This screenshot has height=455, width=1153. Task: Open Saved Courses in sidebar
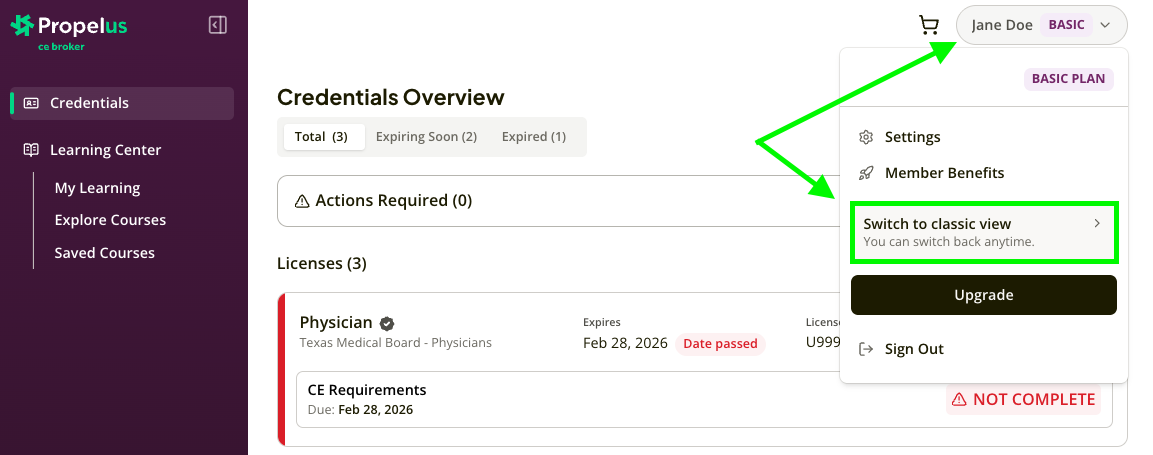tap(105, 253)
